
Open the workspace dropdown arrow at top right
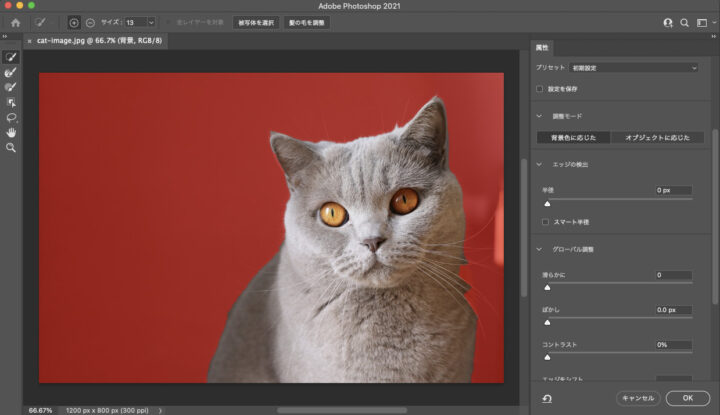(714, 22)
